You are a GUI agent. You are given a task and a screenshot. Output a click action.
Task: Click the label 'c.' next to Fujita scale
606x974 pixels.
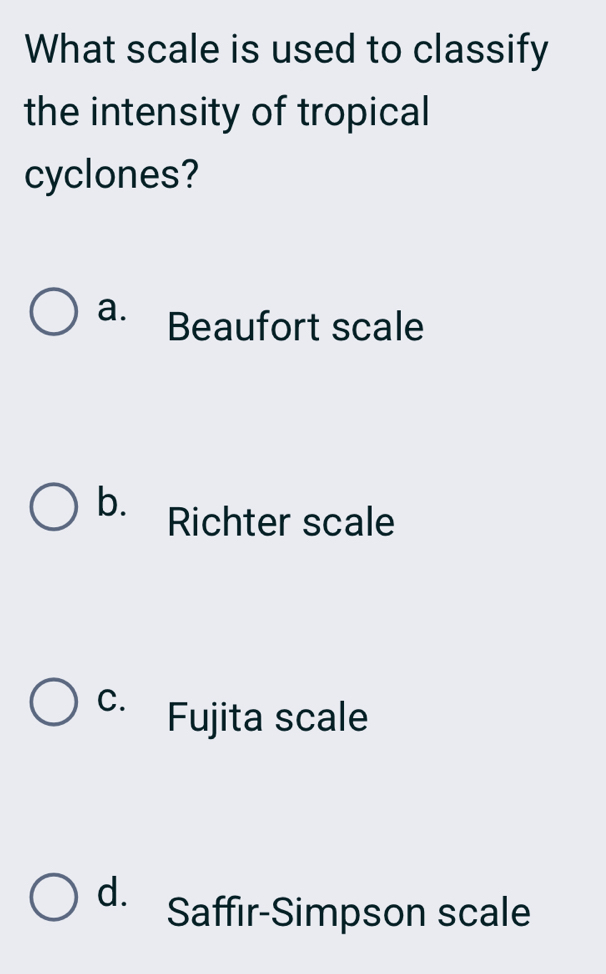[110, 697]
